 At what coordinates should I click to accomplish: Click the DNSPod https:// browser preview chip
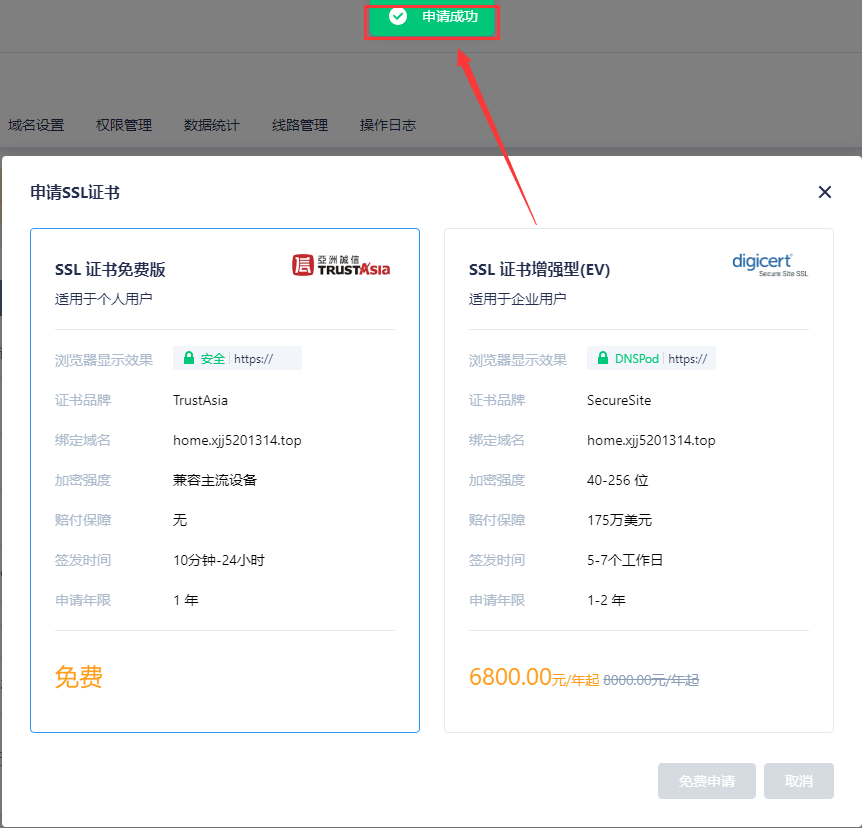click(x=651, y=357)
